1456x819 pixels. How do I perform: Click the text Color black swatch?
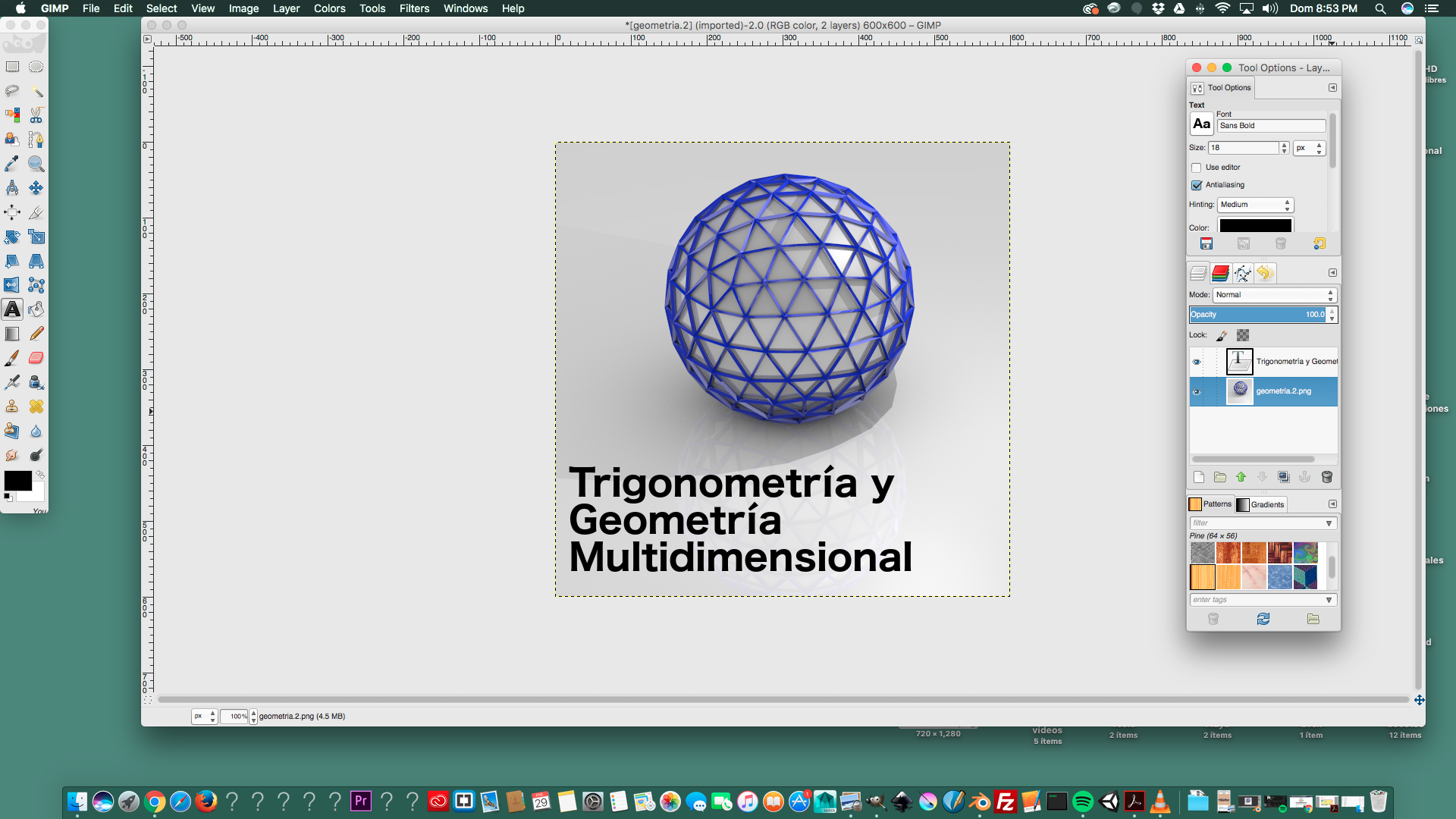tap(1255, 226)
